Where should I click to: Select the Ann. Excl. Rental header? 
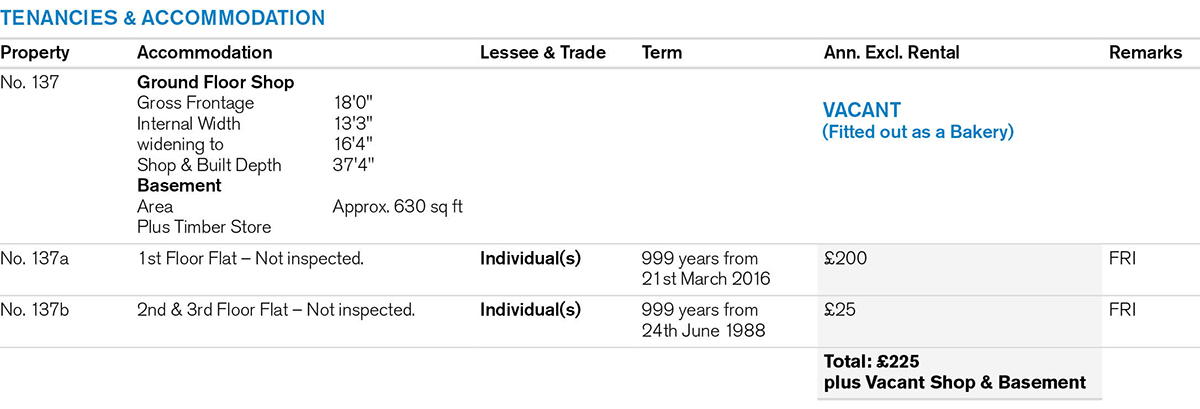pyautogui.click(x=891, y=53)
